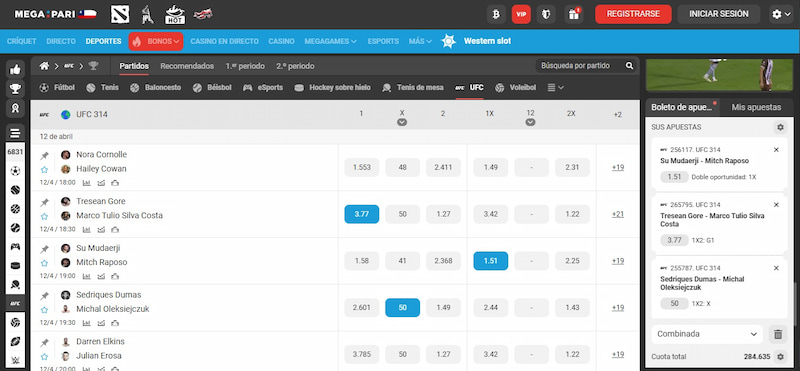The width and height of the screenshot is (800, 371).
Task: Go to Casino en Directo
Action: click(x=224, y=41)
